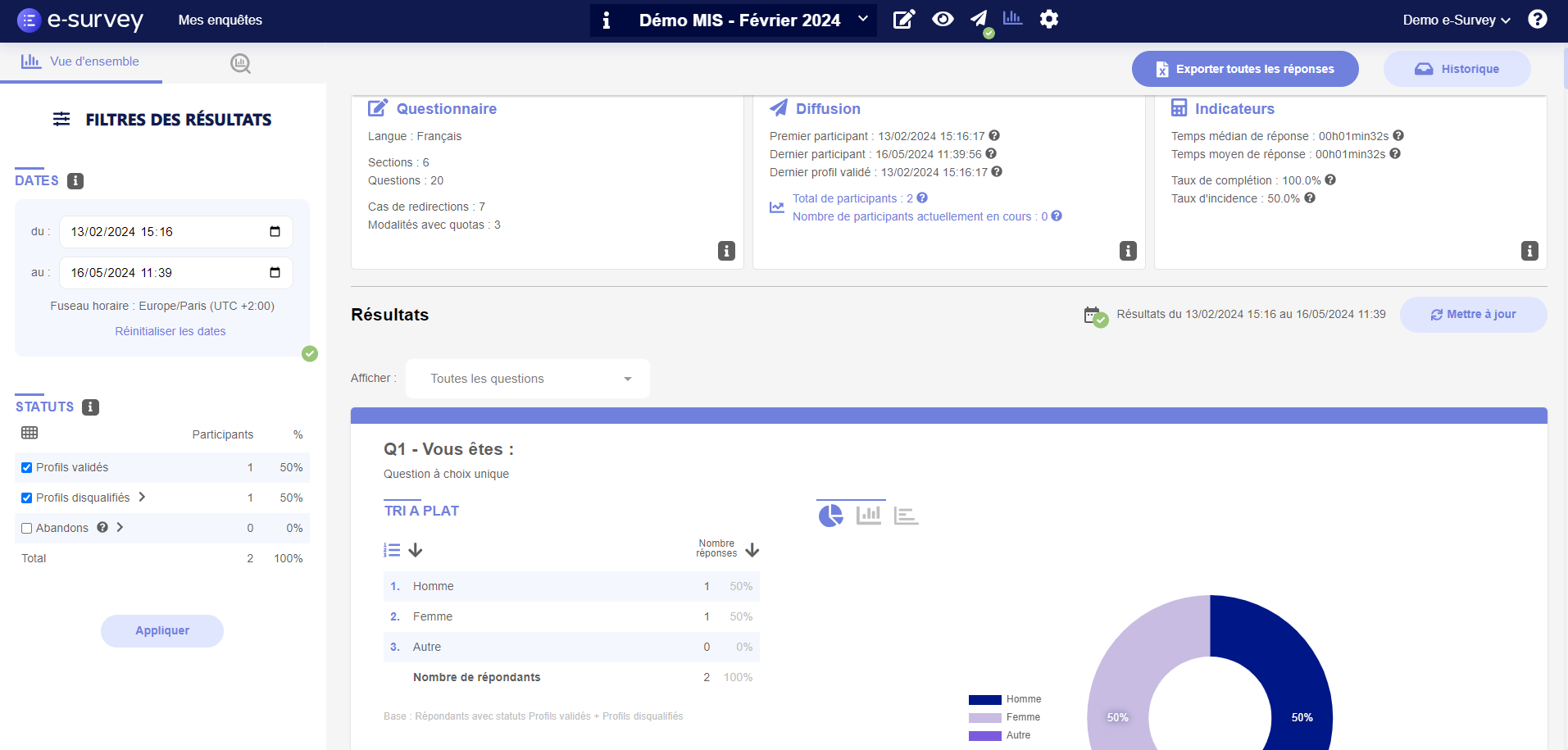Enable the Abandons checkbox

pos(27,529)
